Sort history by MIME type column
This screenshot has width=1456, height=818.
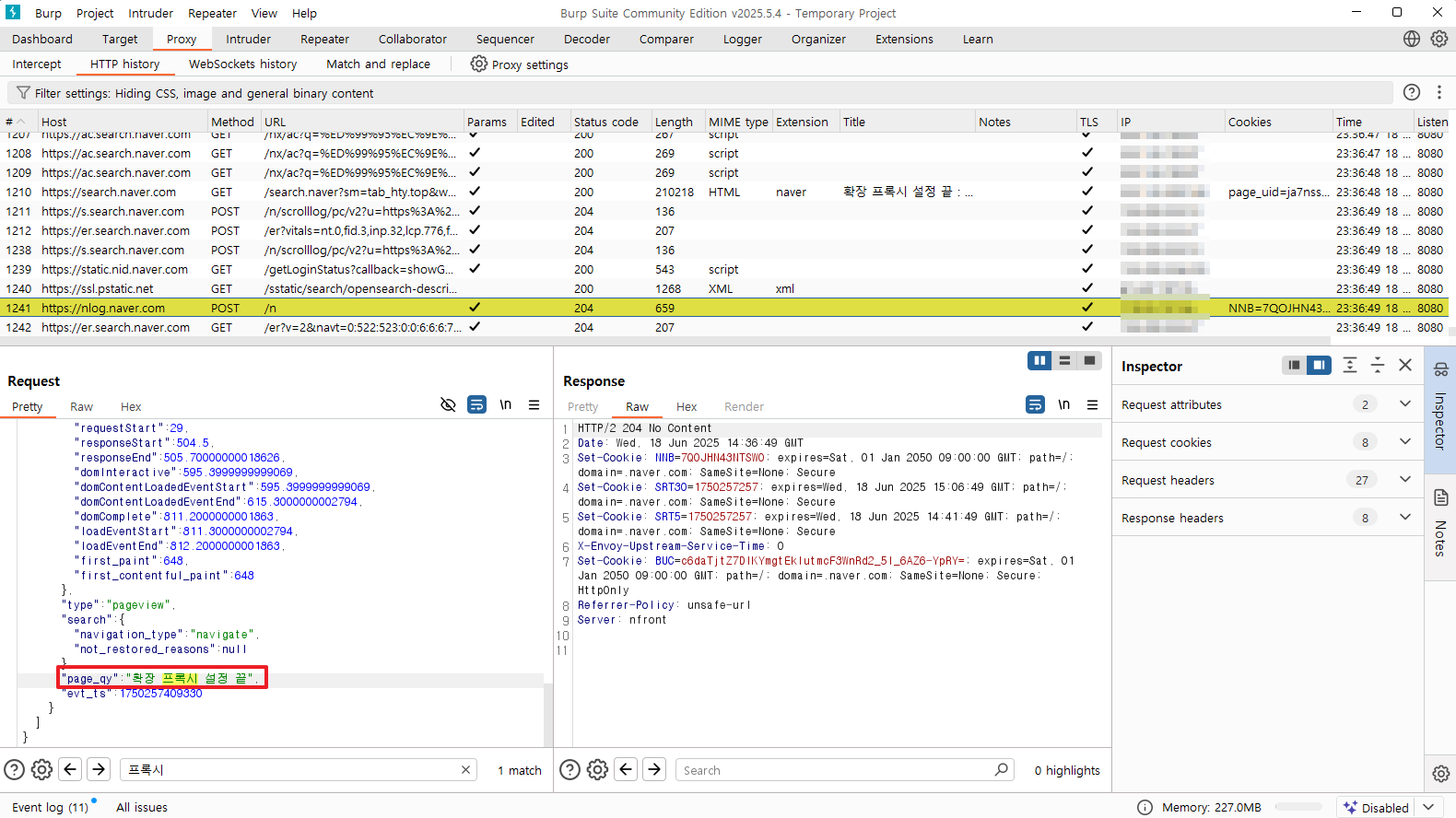coord(738,122)
